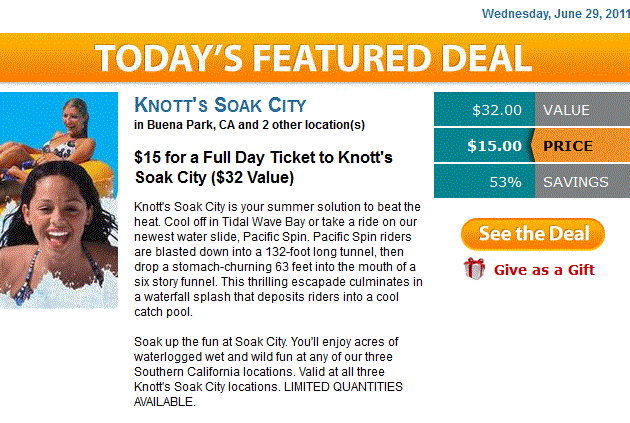Click the Buena Park locations subtitle
This screenshot has height=423, width=630.
pyautogui.click(x=250, y=125)
